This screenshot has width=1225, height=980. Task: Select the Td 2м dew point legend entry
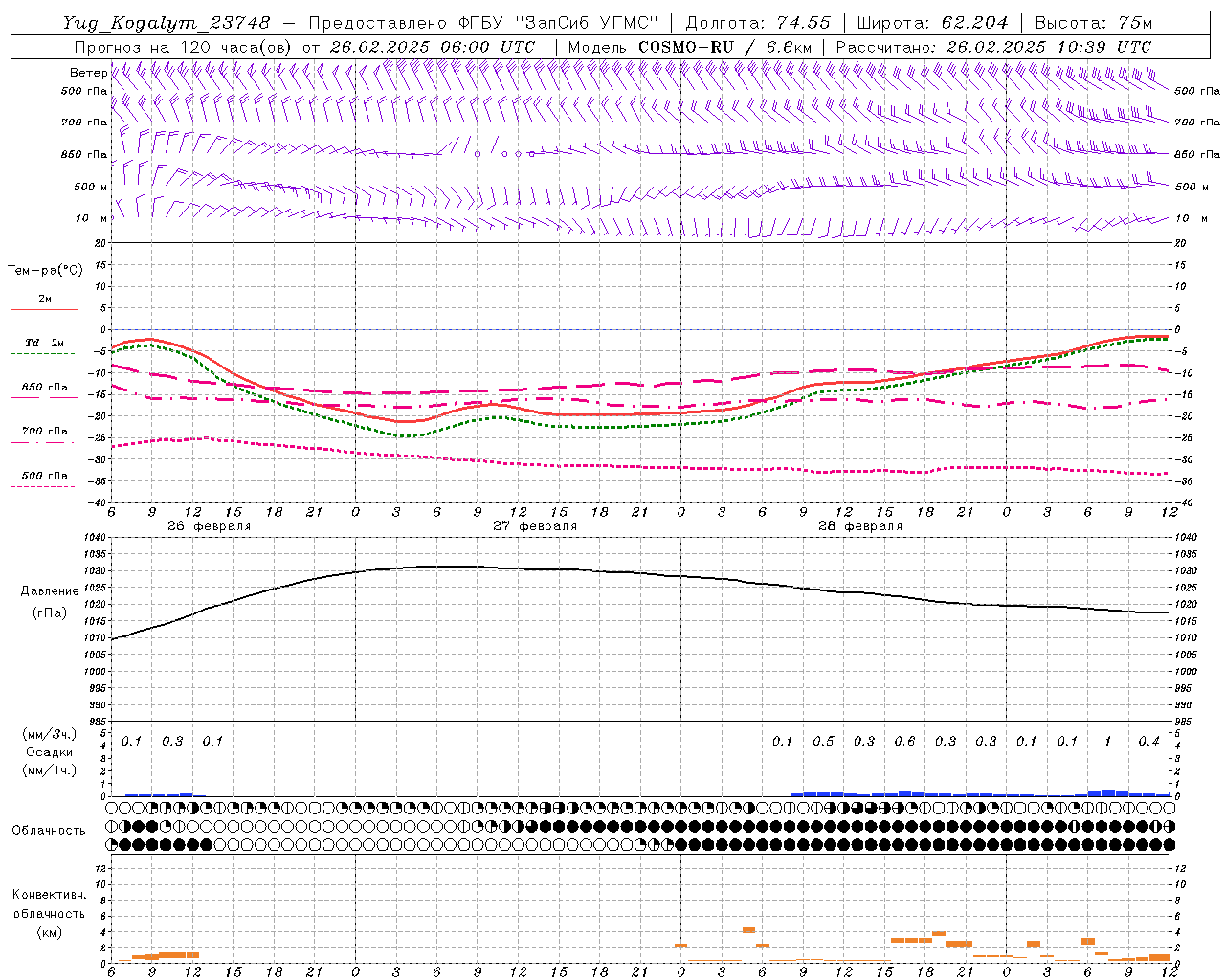(x=45, y=343)
